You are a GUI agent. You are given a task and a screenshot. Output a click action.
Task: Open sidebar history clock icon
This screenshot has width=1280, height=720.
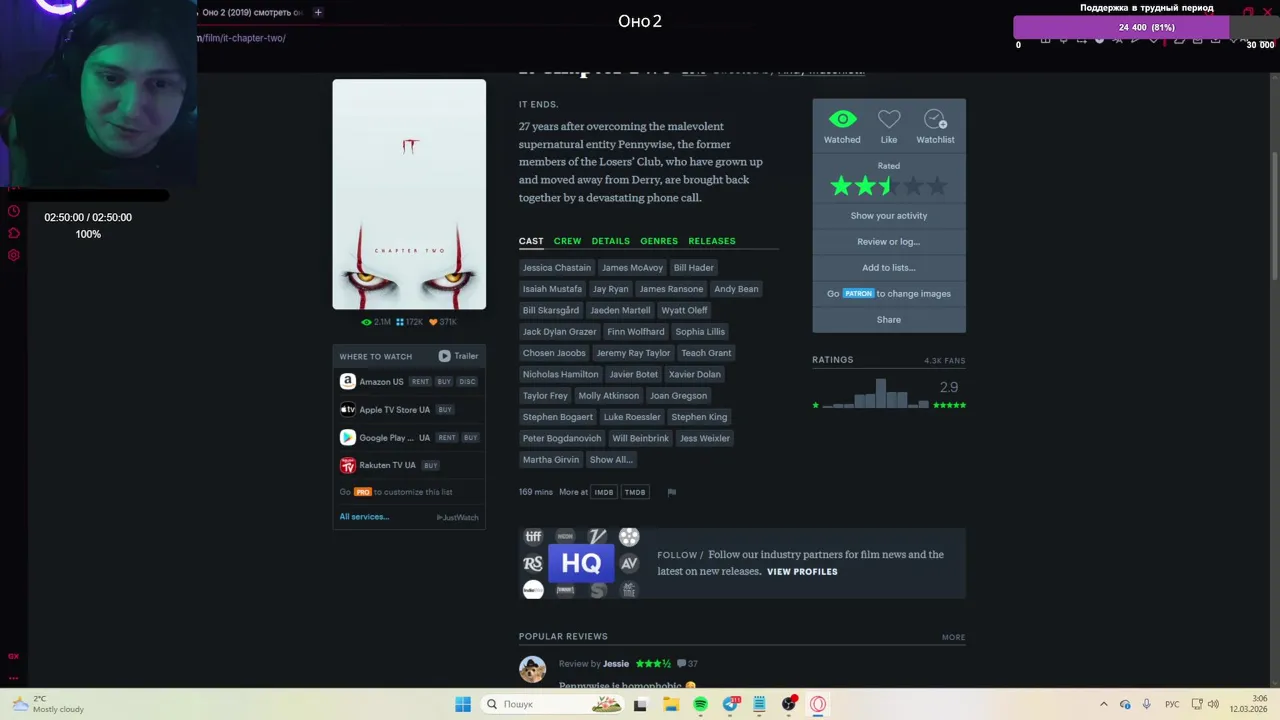click(x=13, y=211)
